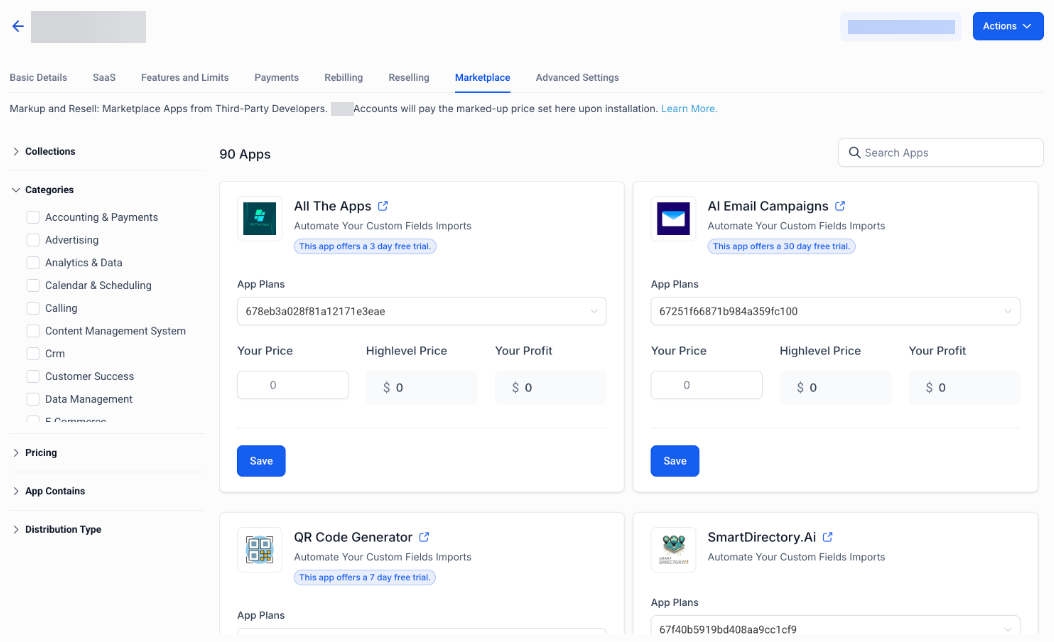
Task: Follow the Learn More link
Action: click(x=689, y=108)
